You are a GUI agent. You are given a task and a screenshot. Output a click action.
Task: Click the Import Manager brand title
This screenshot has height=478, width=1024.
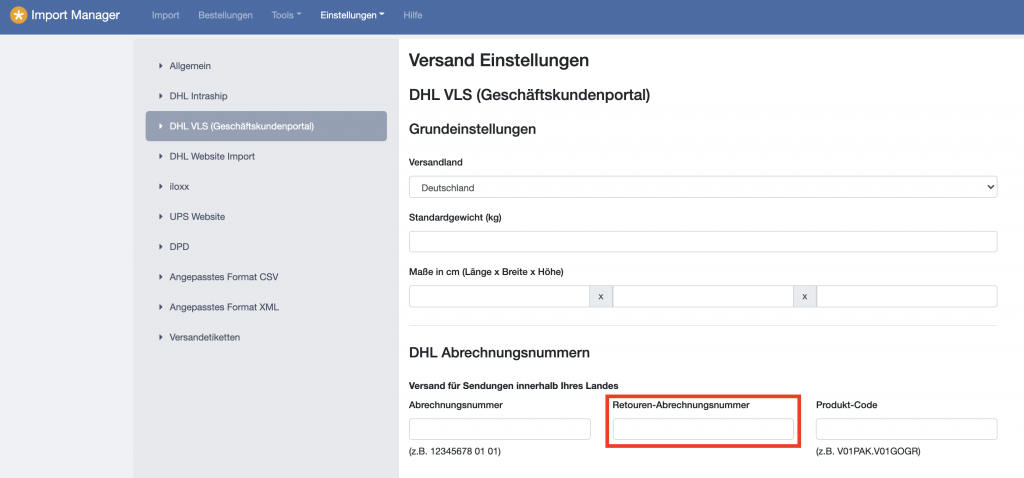pyautogui.click(x=76, y=15)
